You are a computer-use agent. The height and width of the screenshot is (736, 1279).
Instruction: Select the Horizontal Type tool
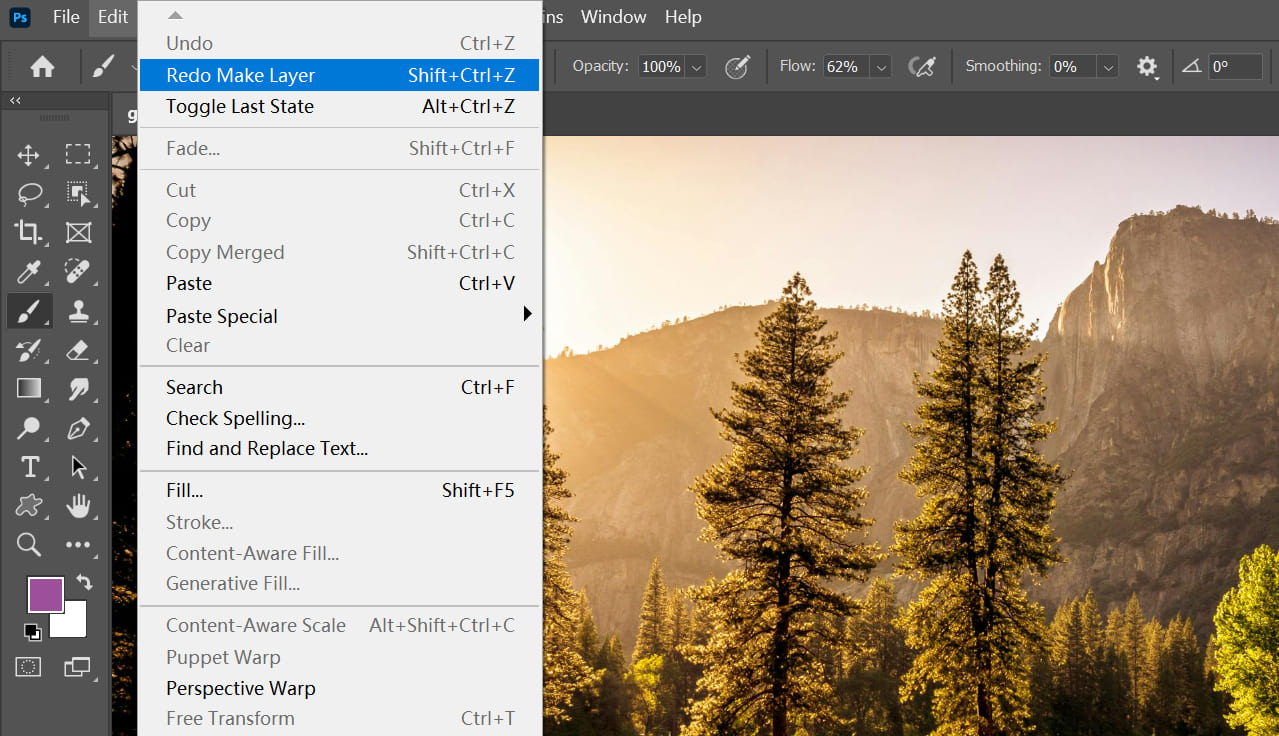(x=28, y=466)
